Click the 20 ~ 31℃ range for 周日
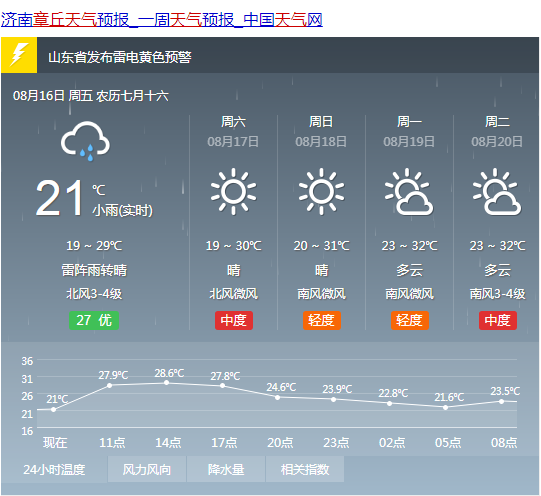The image size is (541, 496). click(322, 246)
